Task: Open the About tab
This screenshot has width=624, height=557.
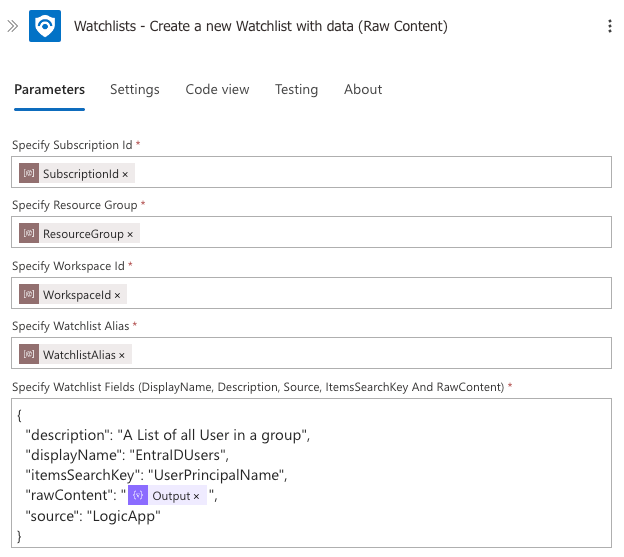Action: (x=363, y=90)
